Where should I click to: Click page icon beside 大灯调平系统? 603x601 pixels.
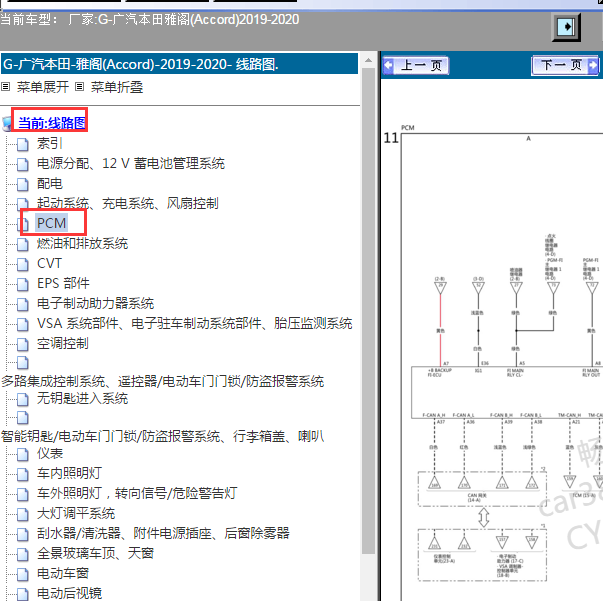(x=23, y=514)
